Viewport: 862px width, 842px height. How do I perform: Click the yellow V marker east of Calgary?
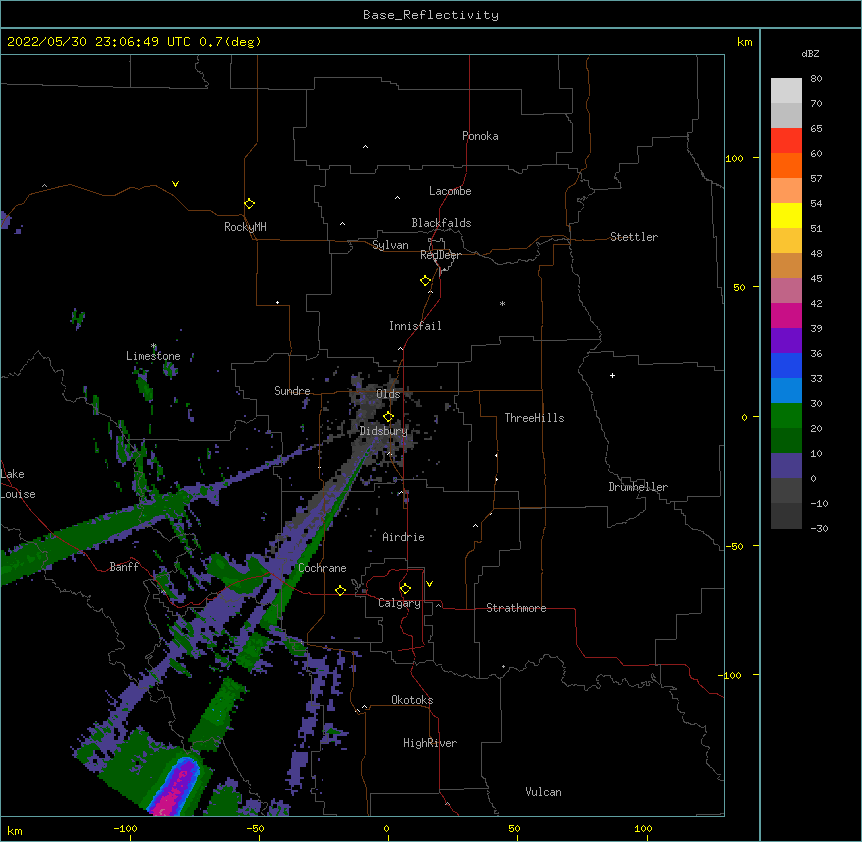coord(429,584)
